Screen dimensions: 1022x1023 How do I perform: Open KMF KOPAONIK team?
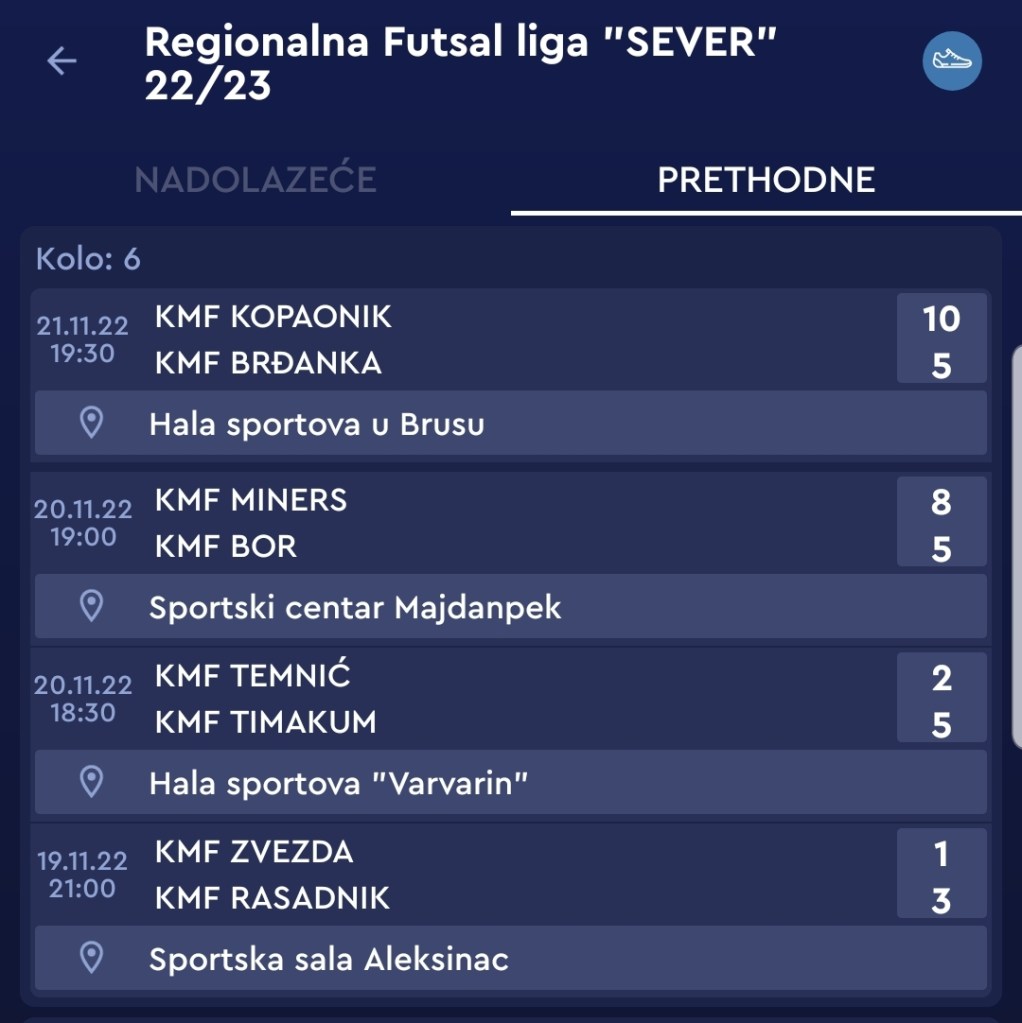273,317
